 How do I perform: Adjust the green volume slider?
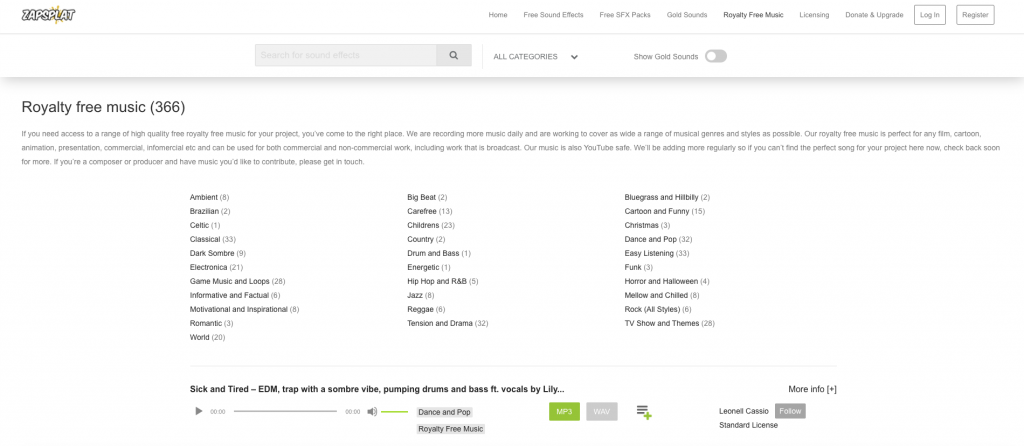click(x=395, y=411)
